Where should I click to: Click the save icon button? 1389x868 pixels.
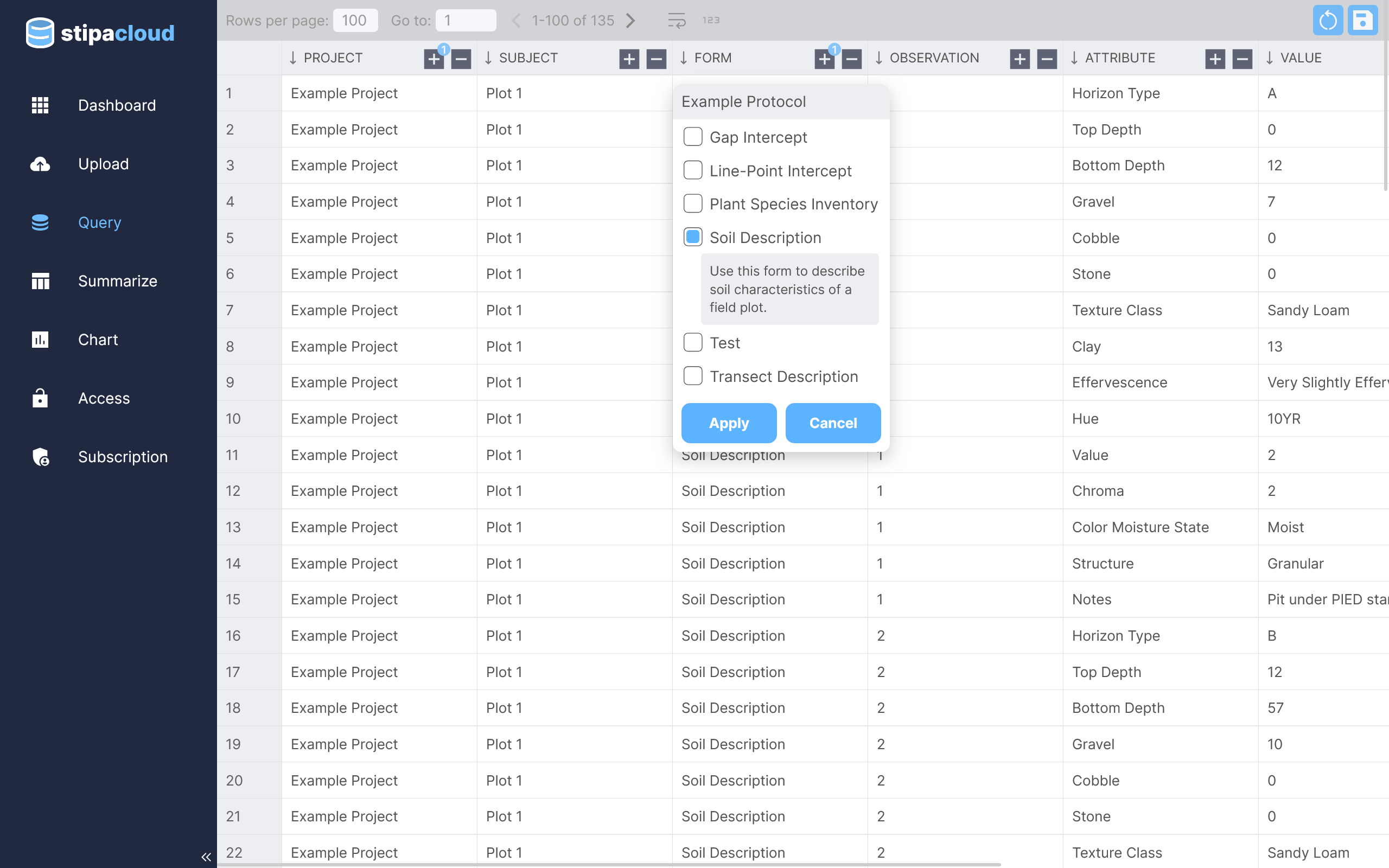[1362, 21]
